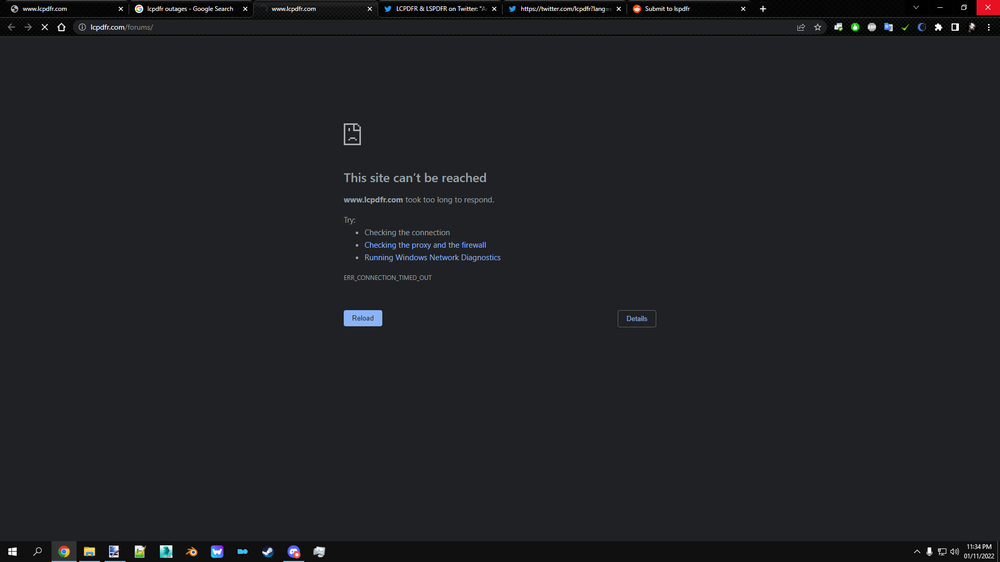This screenshot has width=1000, height=562.
Task: Click the green thumbs-up extension icon
Action: coord(855,27)
